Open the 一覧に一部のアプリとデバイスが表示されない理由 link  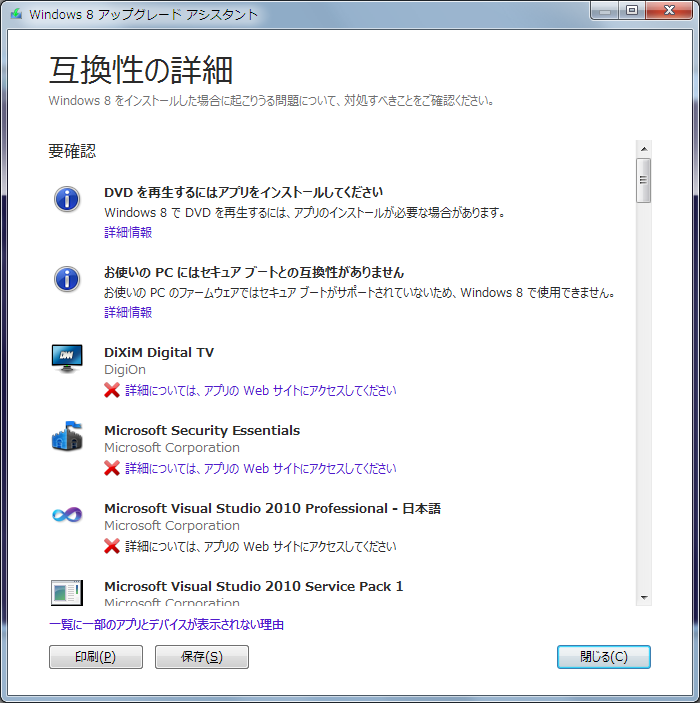pos(166,625)
